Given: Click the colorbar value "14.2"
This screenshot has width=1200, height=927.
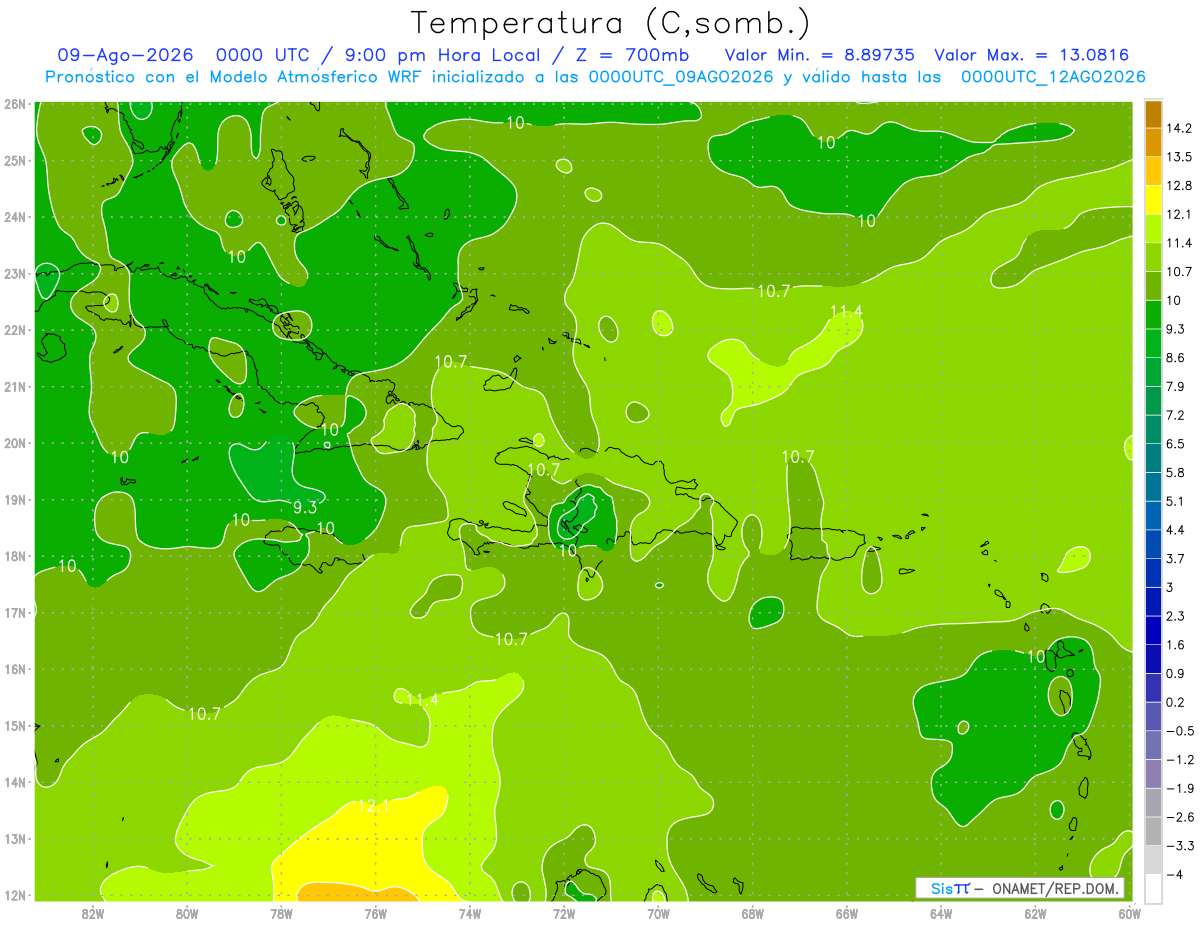Looking at the screenshot, I should (1179, 128).
